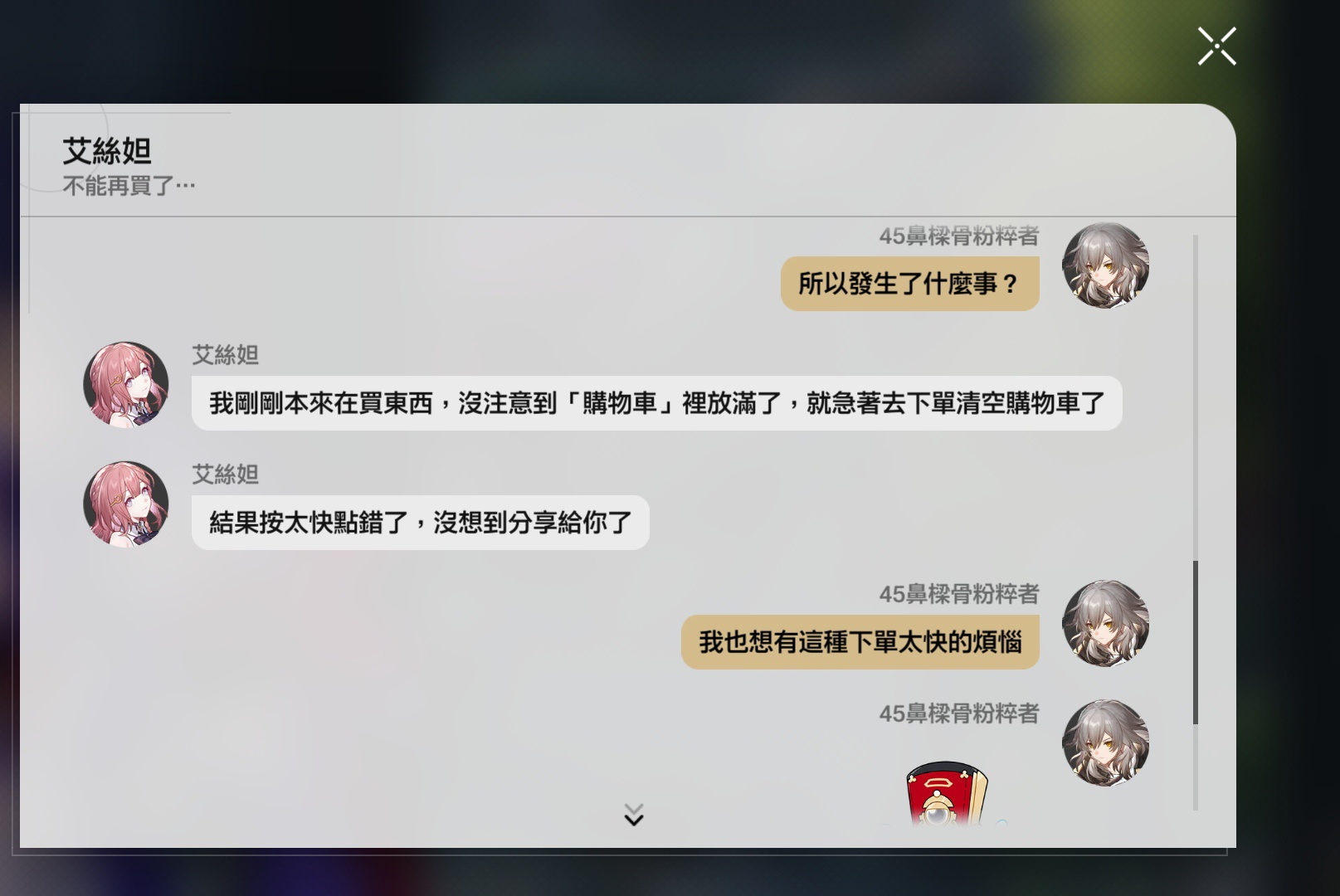Jump to latest message with double-chevron arrow
The width and height of the screenshot is (1340, 896).
tap(634, 815)
